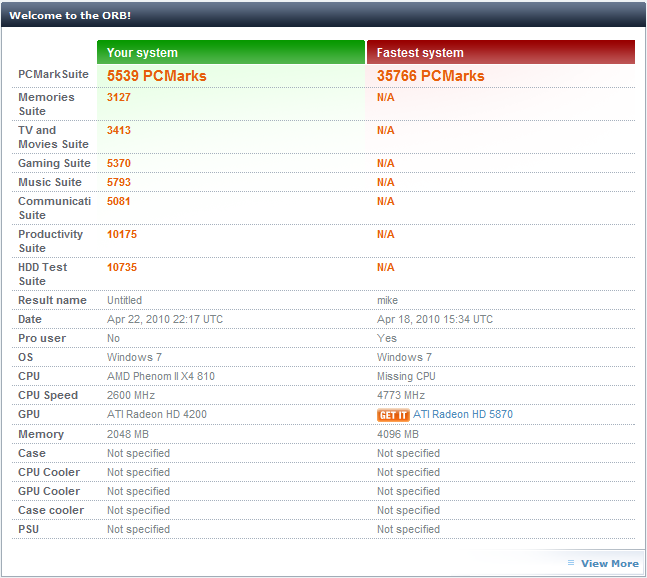Viewport: 647px width, 578px height.
Task: Click Fastest system's PSU 'Not specified' value
Action: pyautogui.click(x=408, y=529)
